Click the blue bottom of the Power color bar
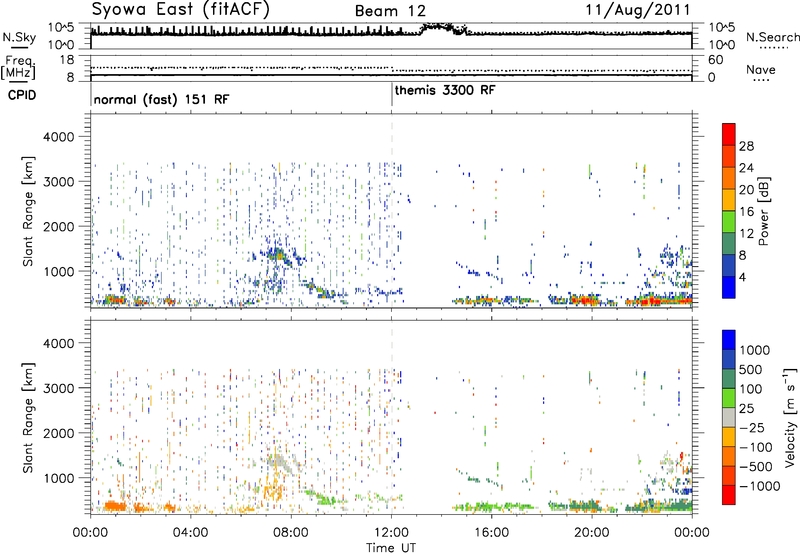The height and width of the screenshot is (554, 800). tap(729, 287)
